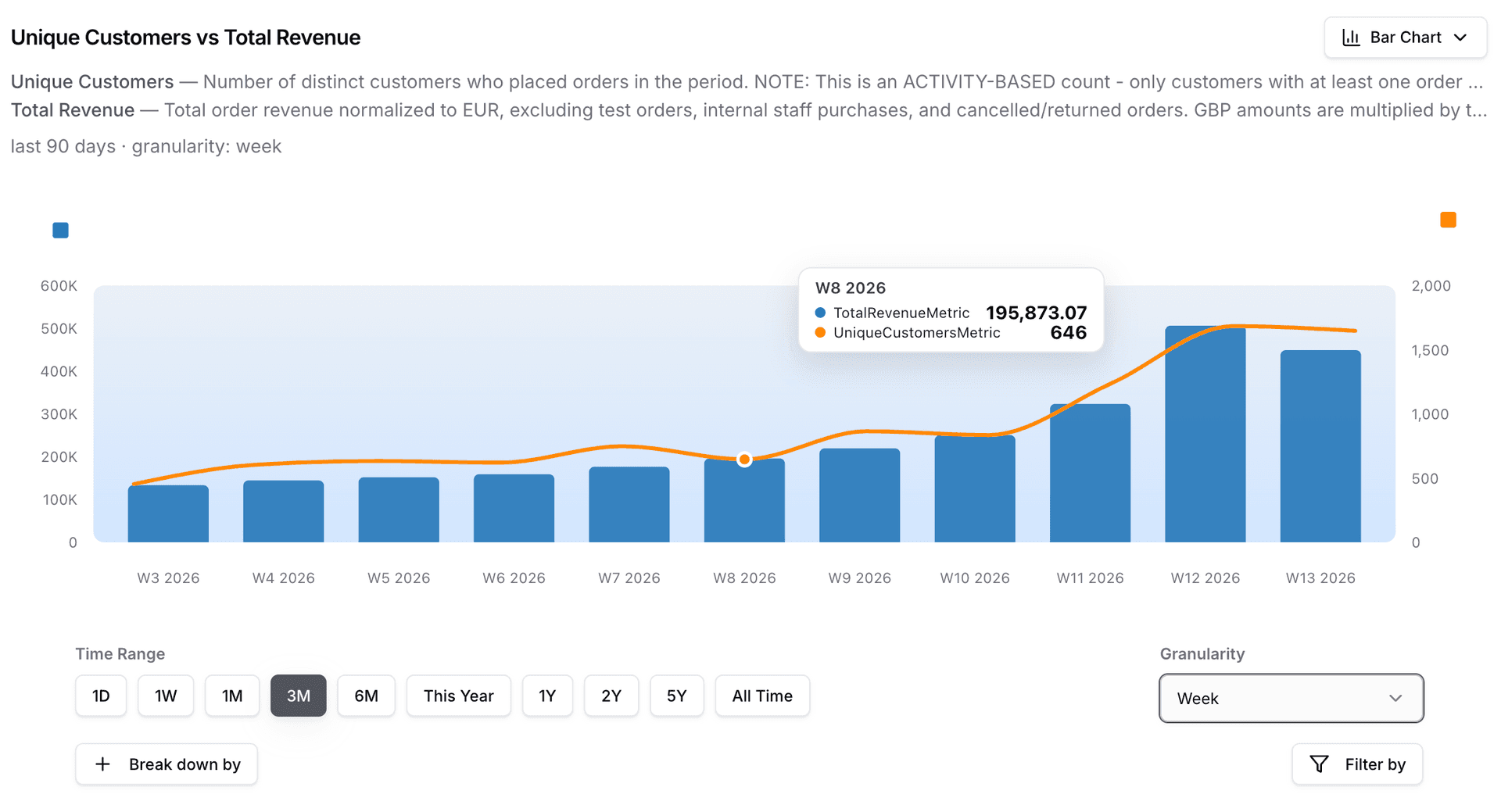
Task: Click the plus icon beside Break down by
Action: 102,764
